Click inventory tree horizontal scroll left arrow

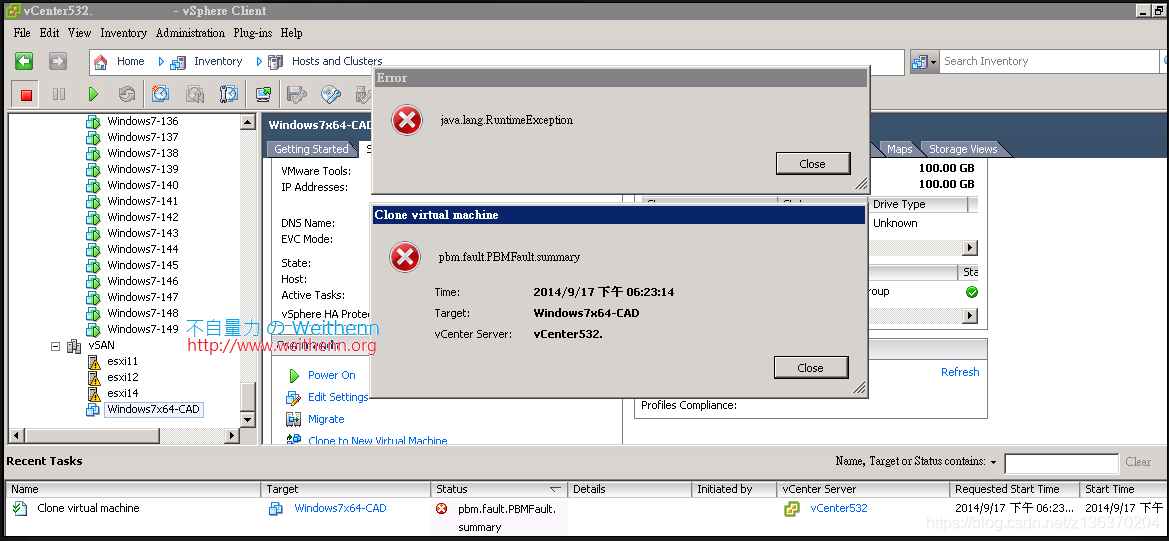coord(16,435)
